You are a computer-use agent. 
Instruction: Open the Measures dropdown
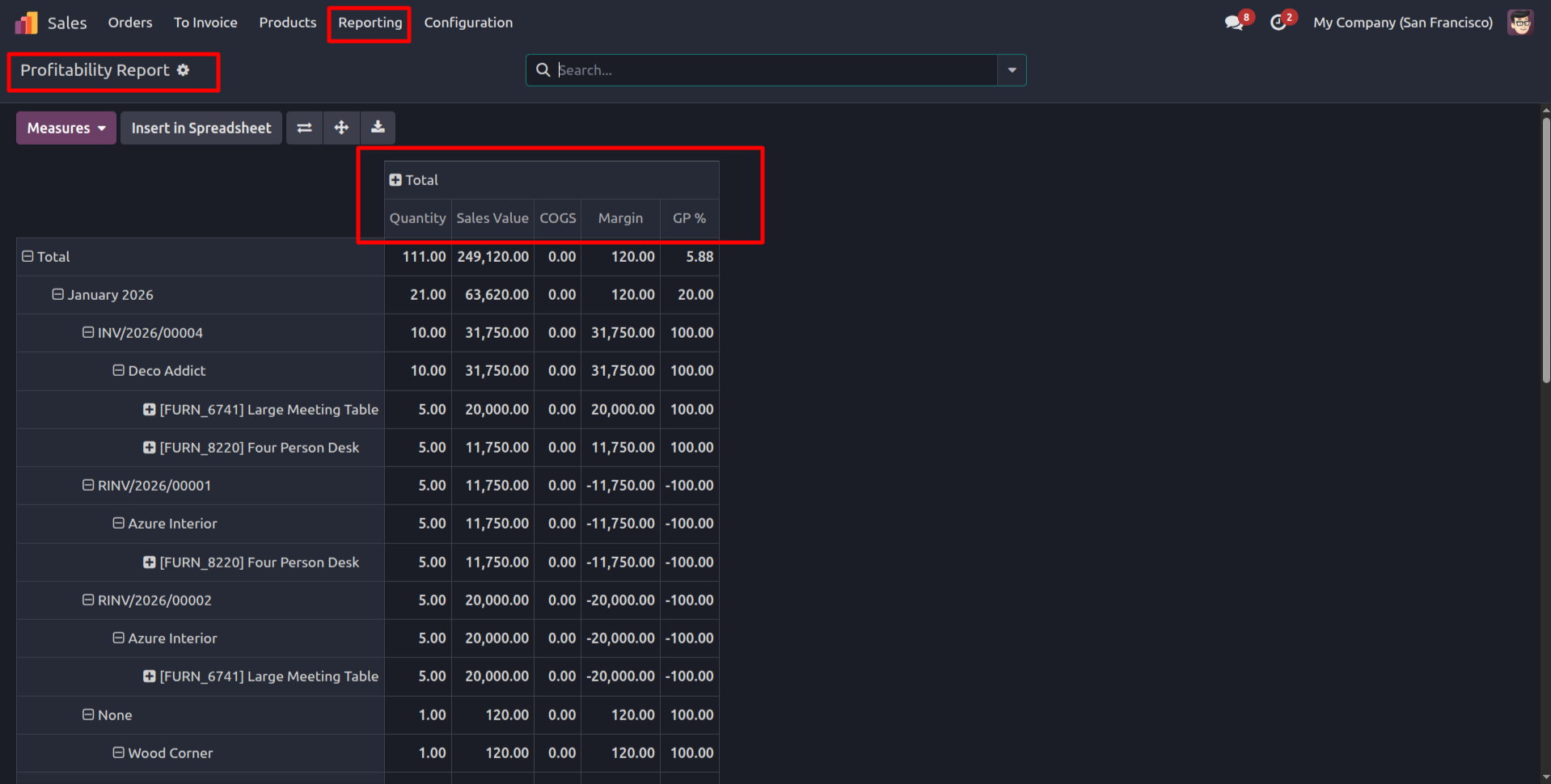66,128
